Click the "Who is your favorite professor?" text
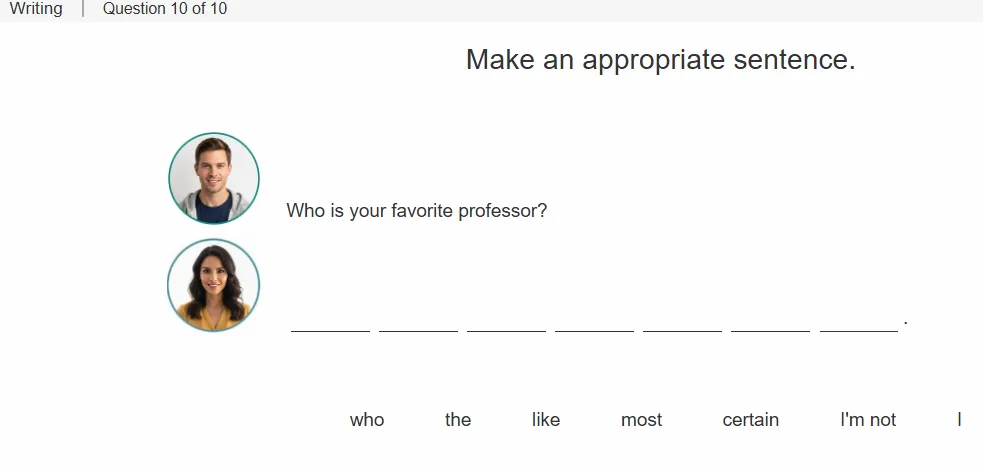The width and height of the screenshot is (983, 469). (x=417, y=211)
